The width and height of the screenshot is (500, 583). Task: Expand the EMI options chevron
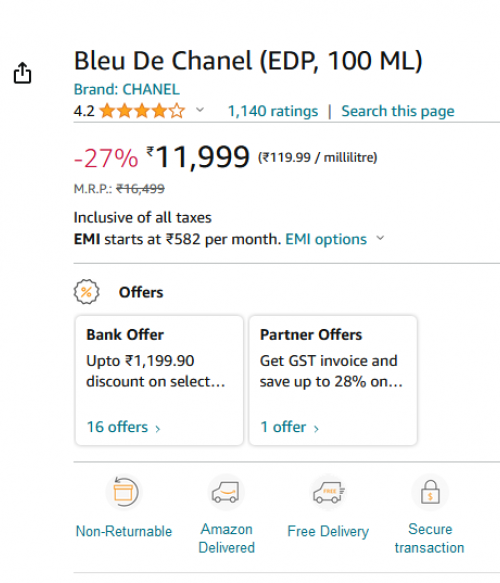(380, 238)
